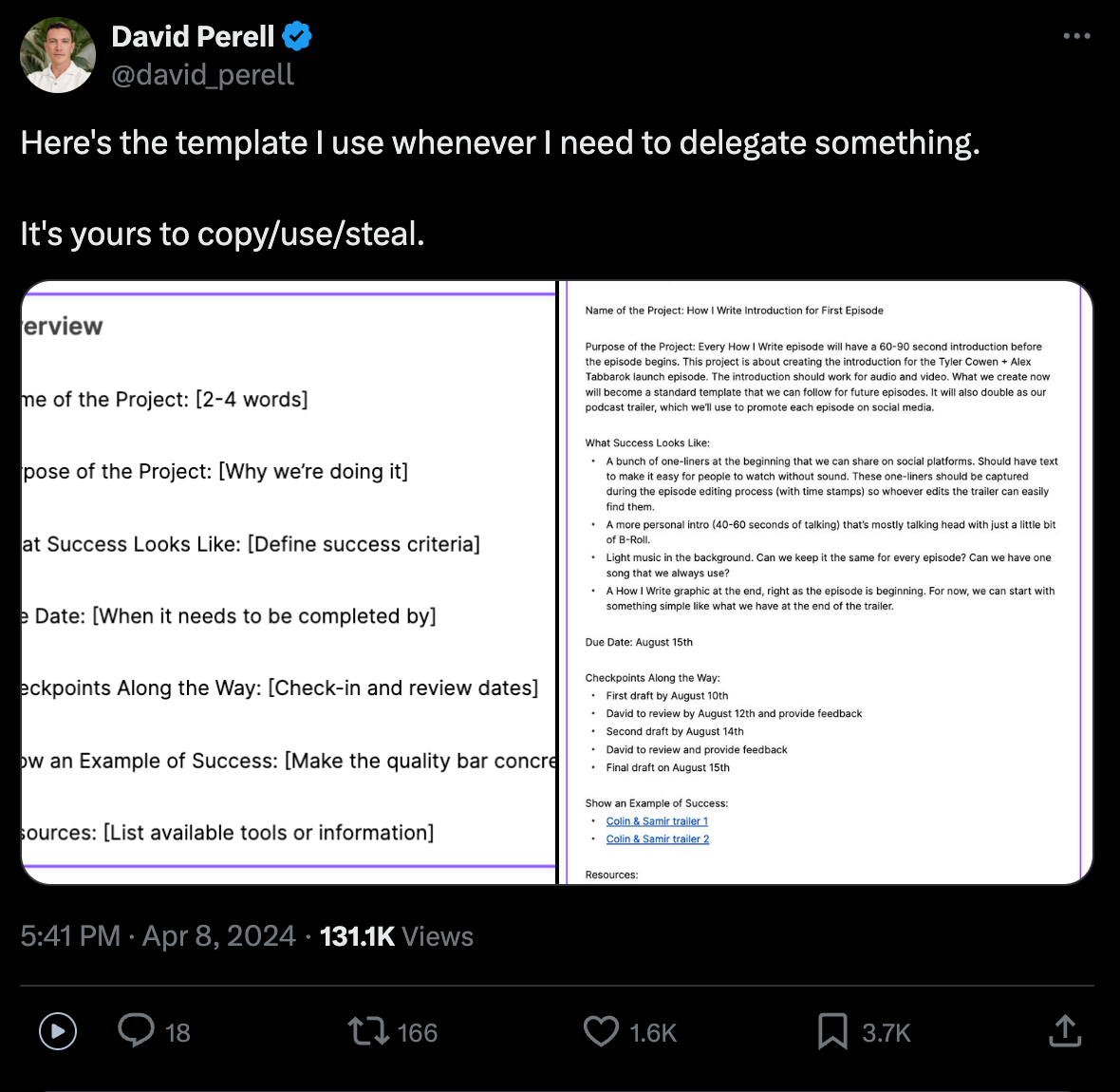Open the David Perell display name
The image size is (1120, 1092).
click(x=193, y=36)
